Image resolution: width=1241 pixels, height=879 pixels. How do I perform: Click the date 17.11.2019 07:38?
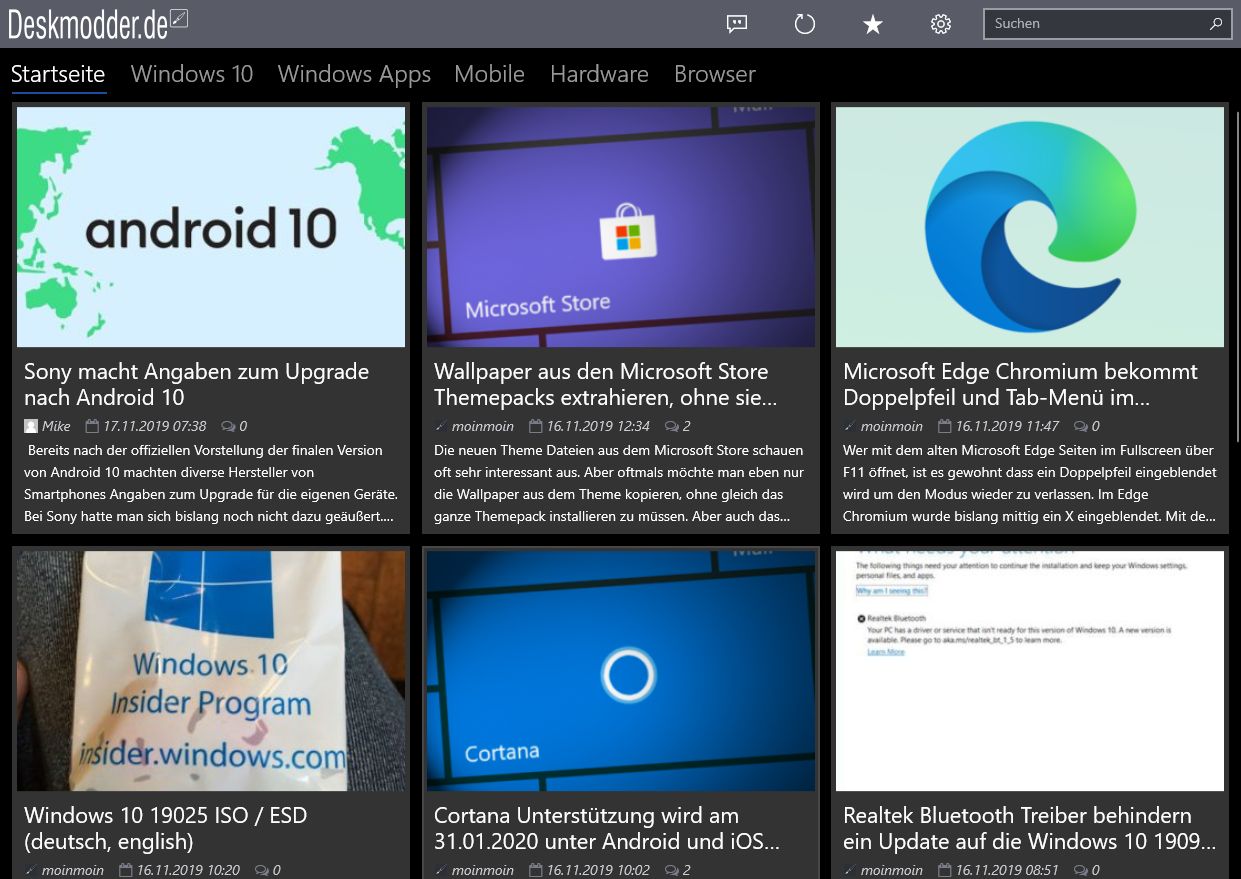tap(155, 426)
